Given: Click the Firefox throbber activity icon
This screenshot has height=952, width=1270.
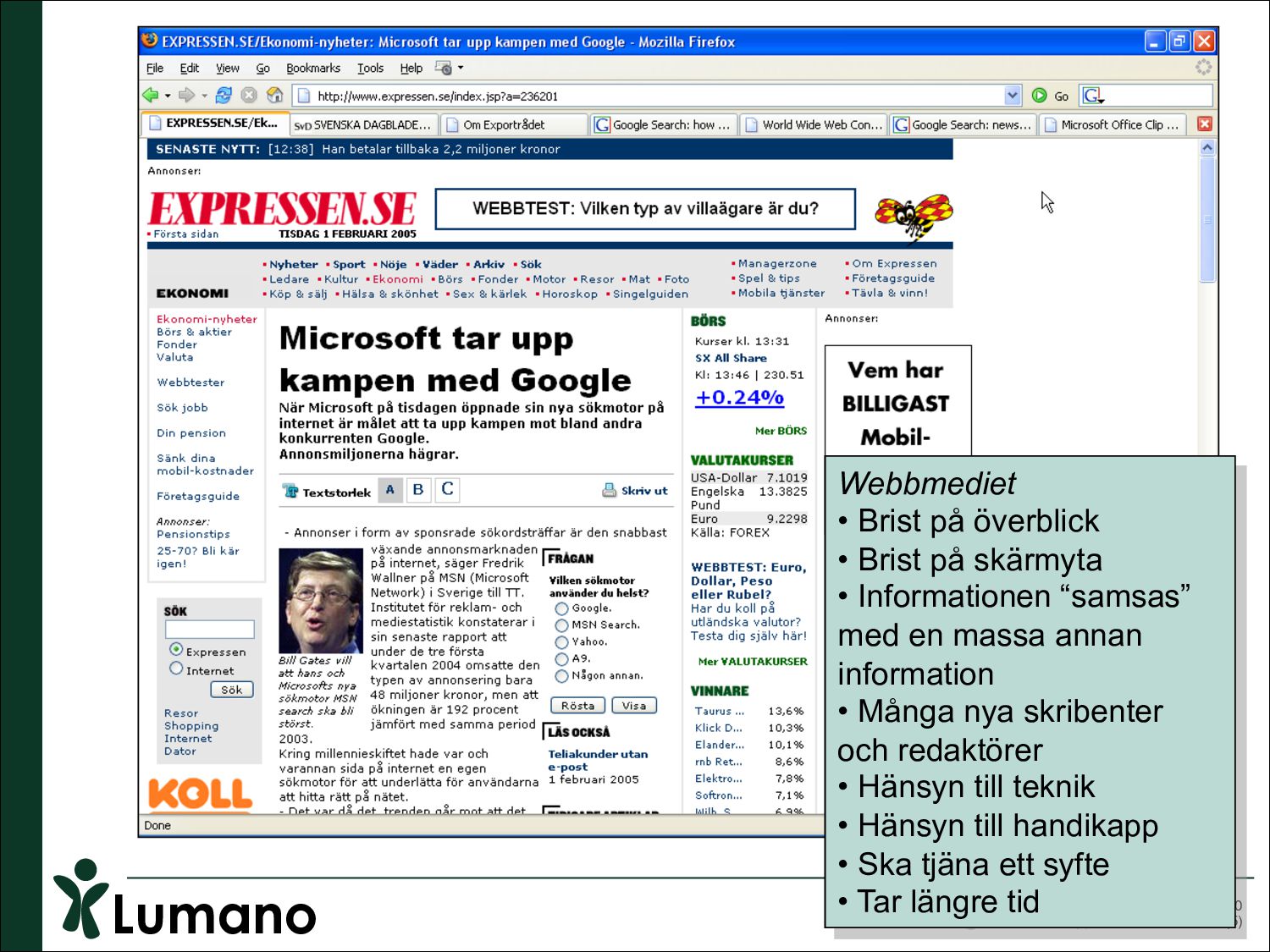Looking at the screenshot, I should (1203, 67).
